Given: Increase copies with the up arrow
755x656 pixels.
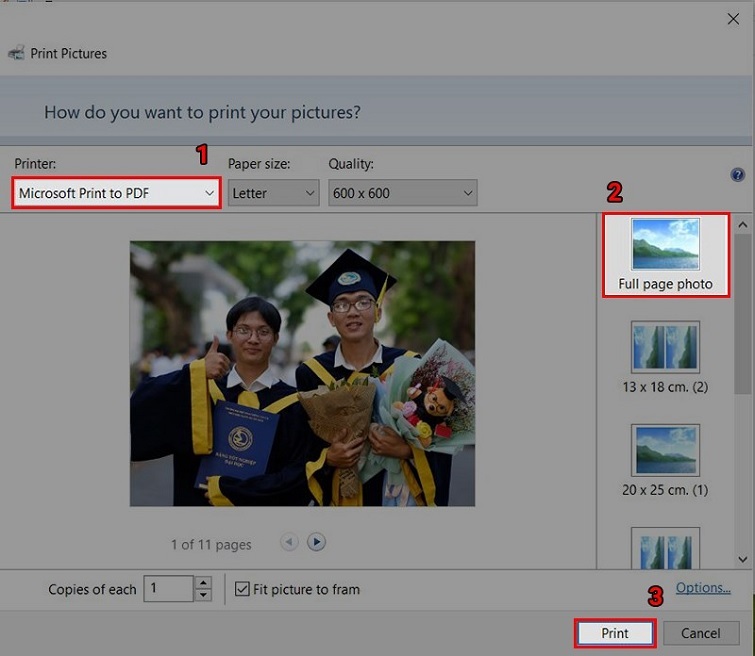Looking at the screenshot, I should [x=203, y=583].
